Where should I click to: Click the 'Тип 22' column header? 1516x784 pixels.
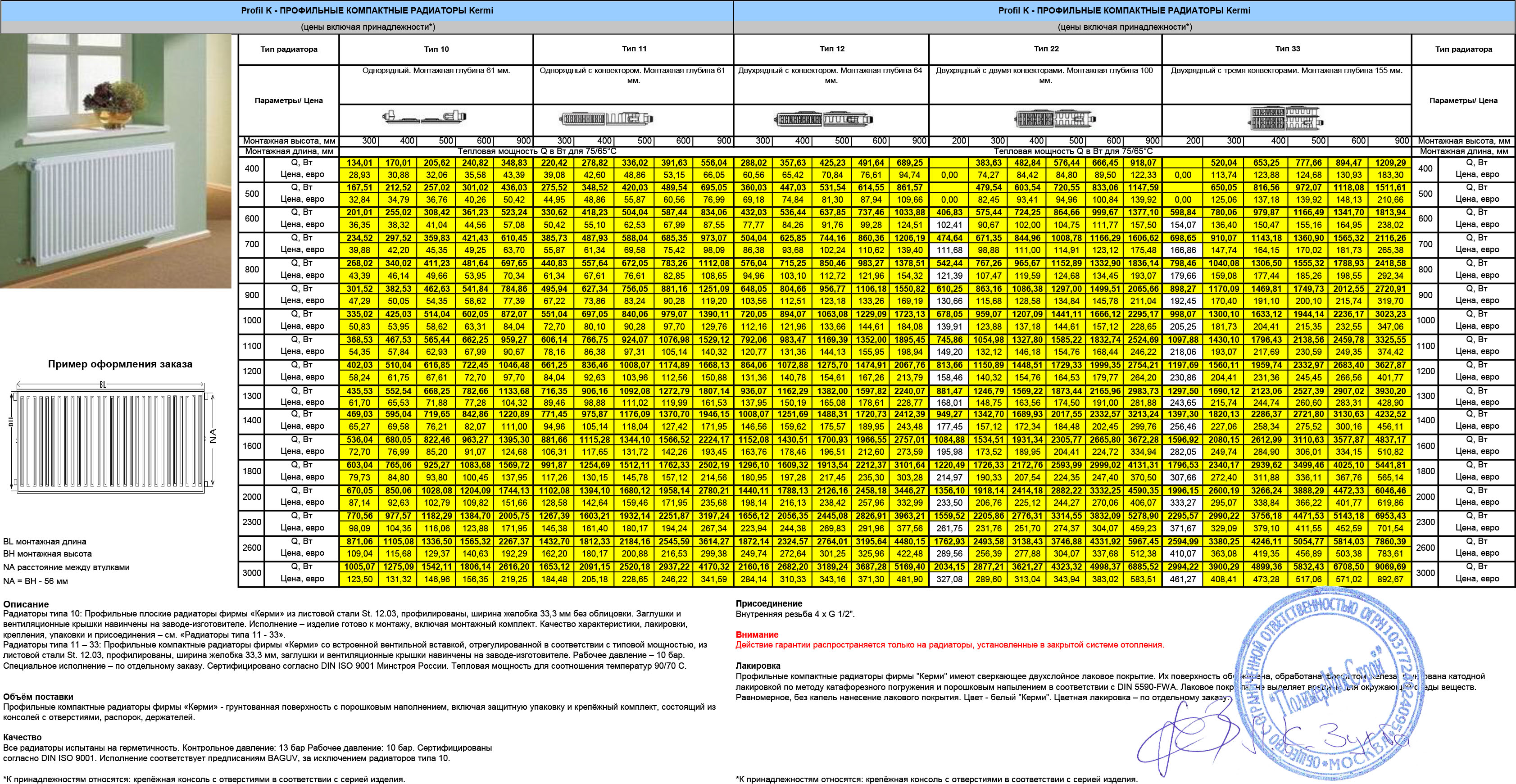click(1046, 49)
